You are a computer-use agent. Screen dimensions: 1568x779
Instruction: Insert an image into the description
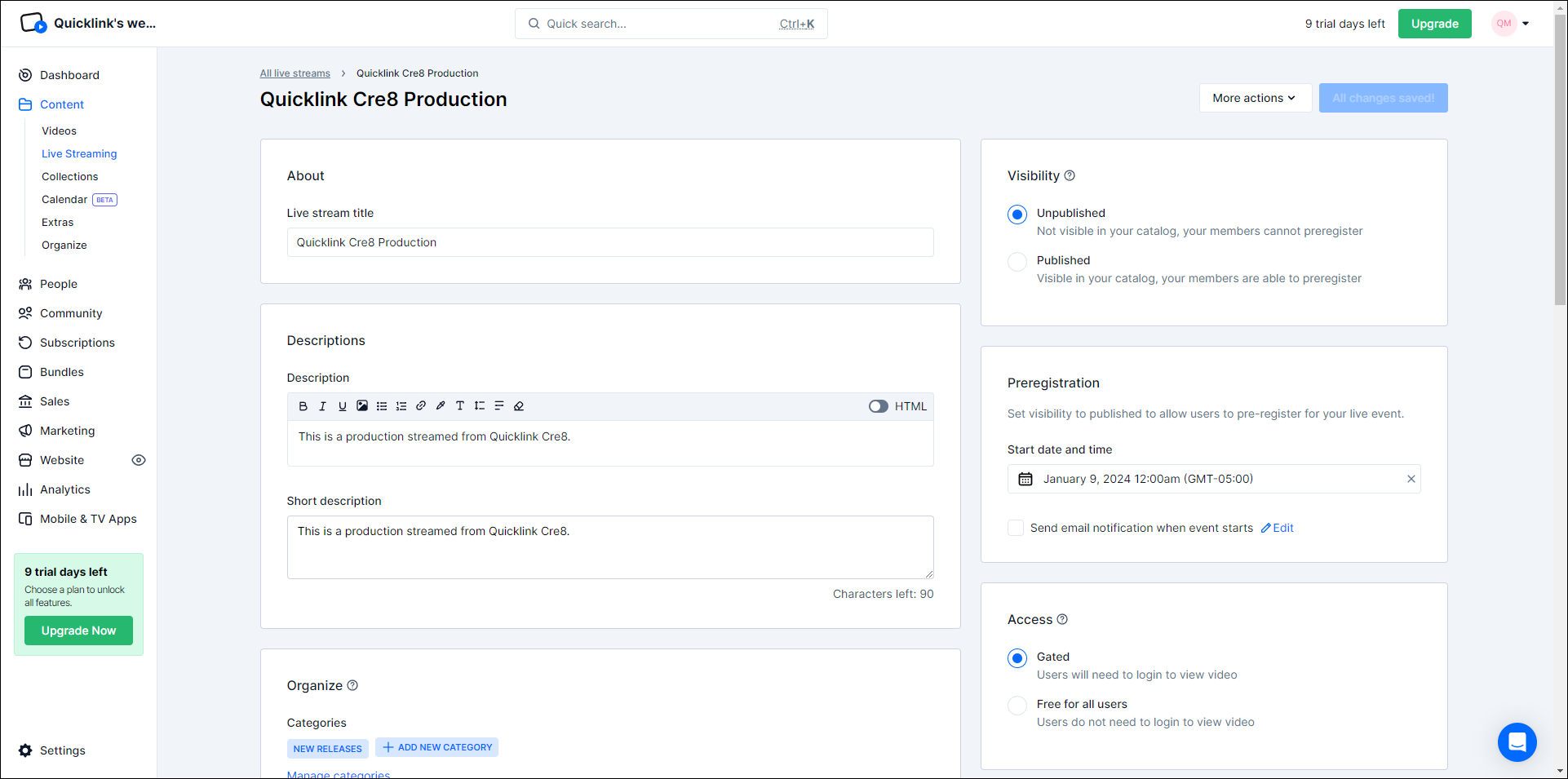click(362, 406)
